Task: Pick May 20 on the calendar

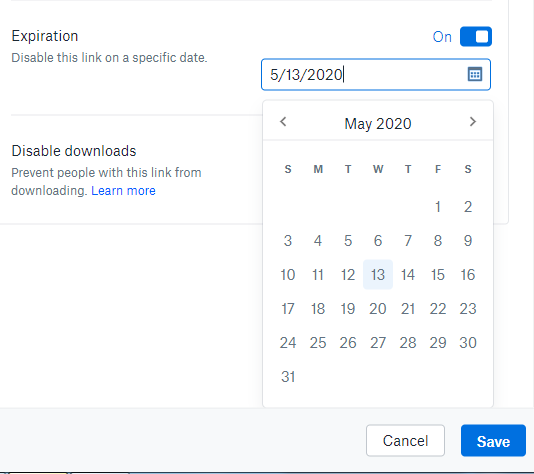Action: pyautogui.click(x=378, y=309)
